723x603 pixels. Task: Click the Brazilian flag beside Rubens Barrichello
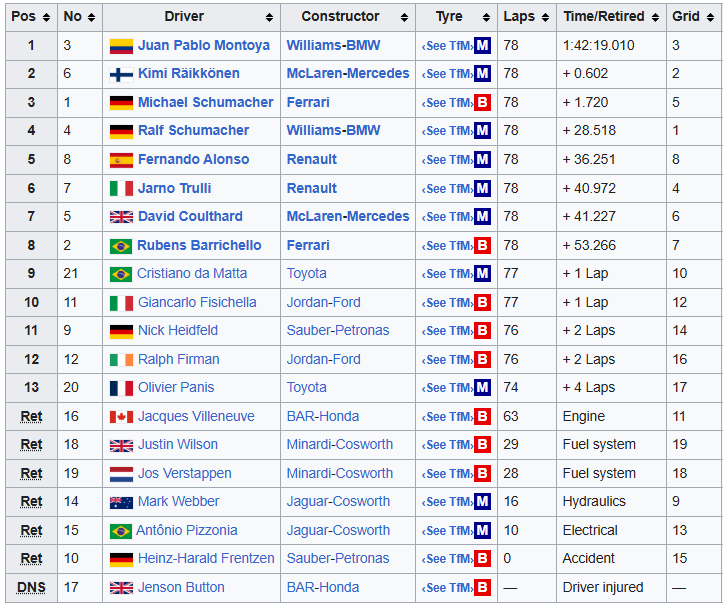coord(121,246)
